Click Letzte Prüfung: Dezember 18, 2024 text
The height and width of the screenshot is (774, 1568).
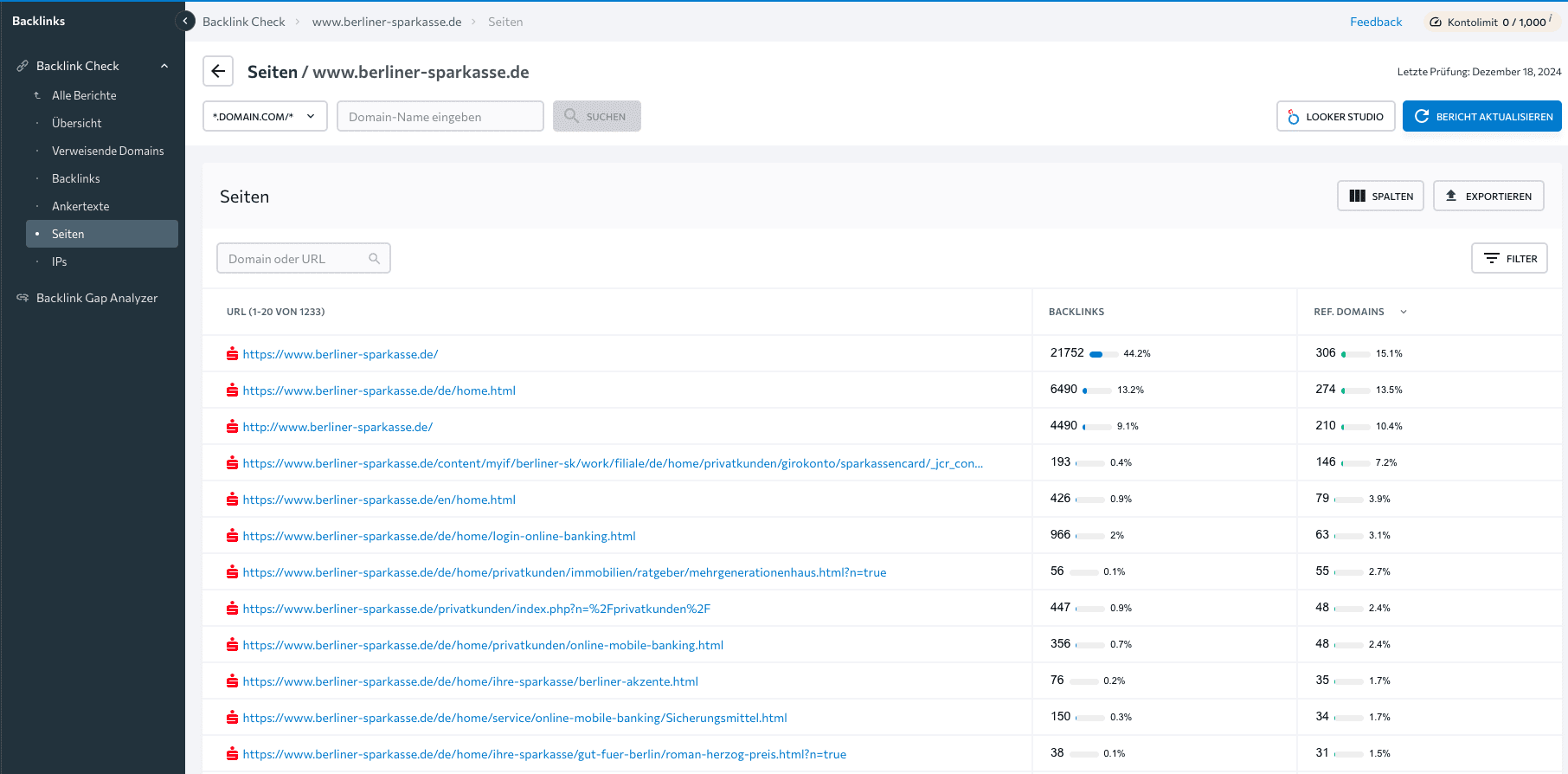pos(1479,72)
